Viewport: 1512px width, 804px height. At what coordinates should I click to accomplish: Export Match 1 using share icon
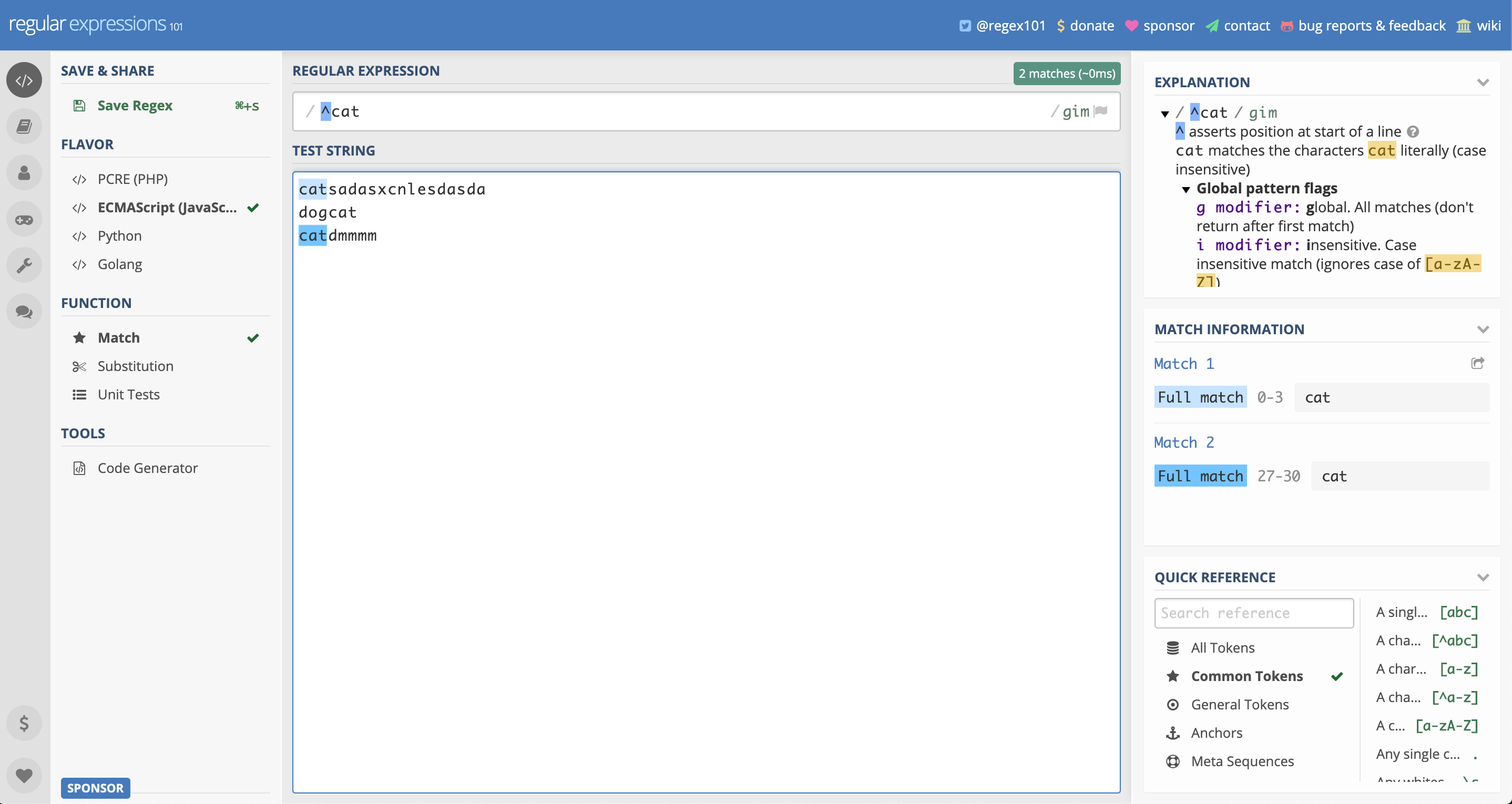[1477, 363]
